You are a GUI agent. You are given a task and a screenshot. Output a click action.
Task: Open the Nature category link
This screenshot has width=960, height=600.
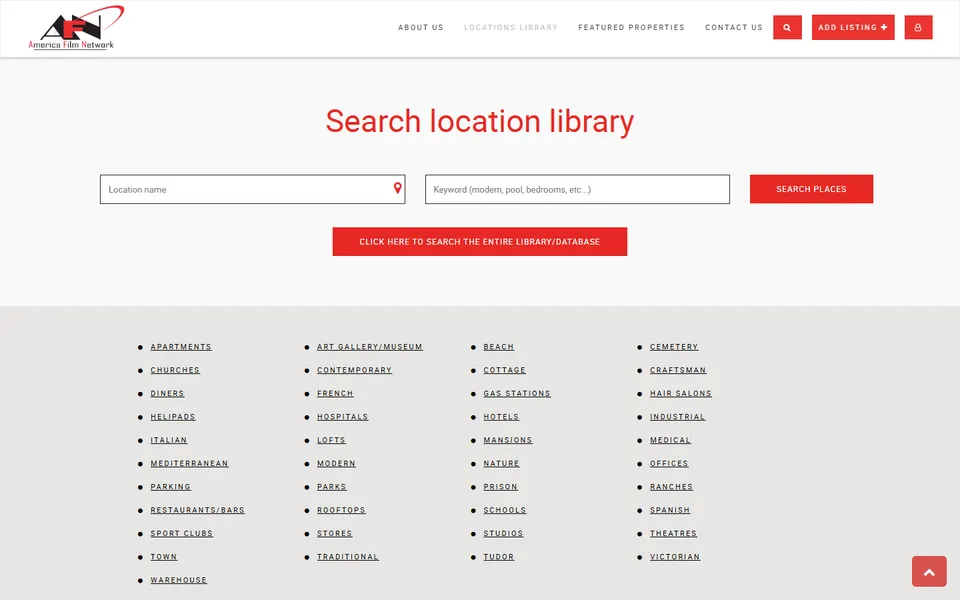pos(501,463)
